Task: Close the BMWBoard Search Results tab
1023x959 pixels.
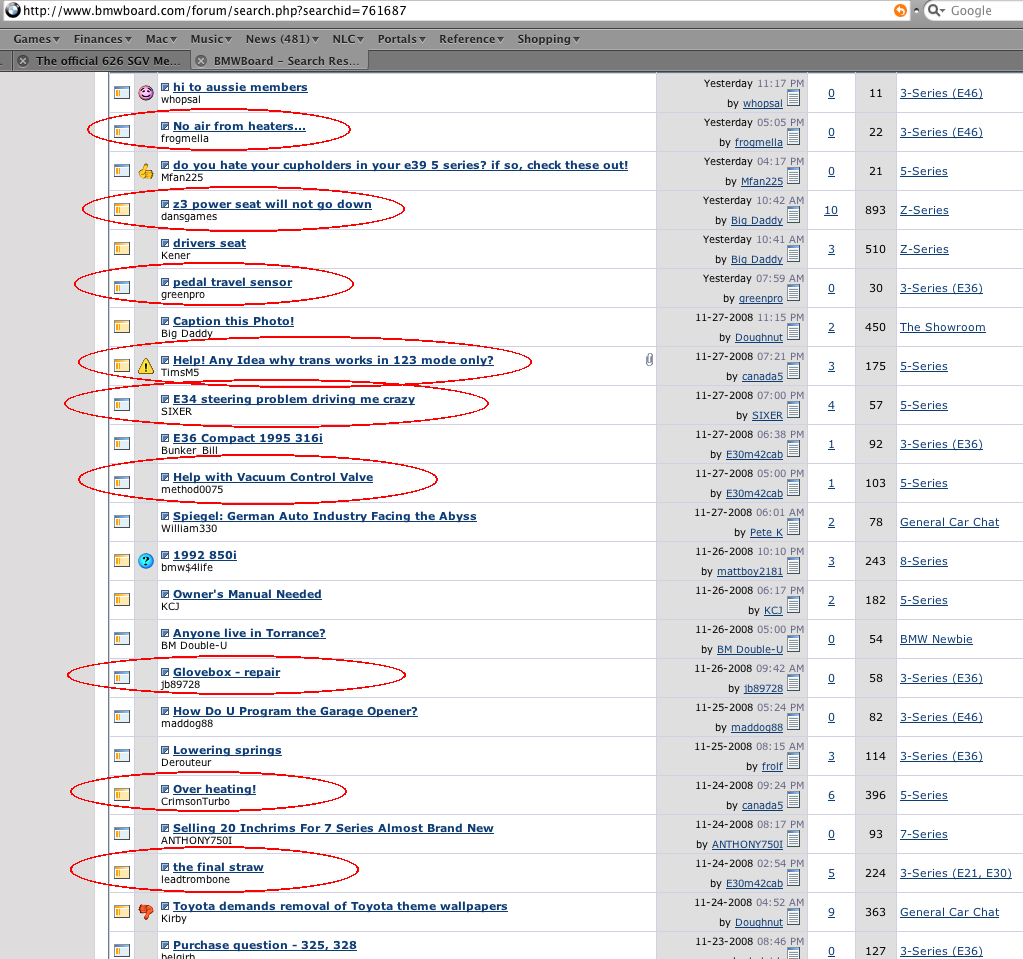Action: [x=201, y=60]
